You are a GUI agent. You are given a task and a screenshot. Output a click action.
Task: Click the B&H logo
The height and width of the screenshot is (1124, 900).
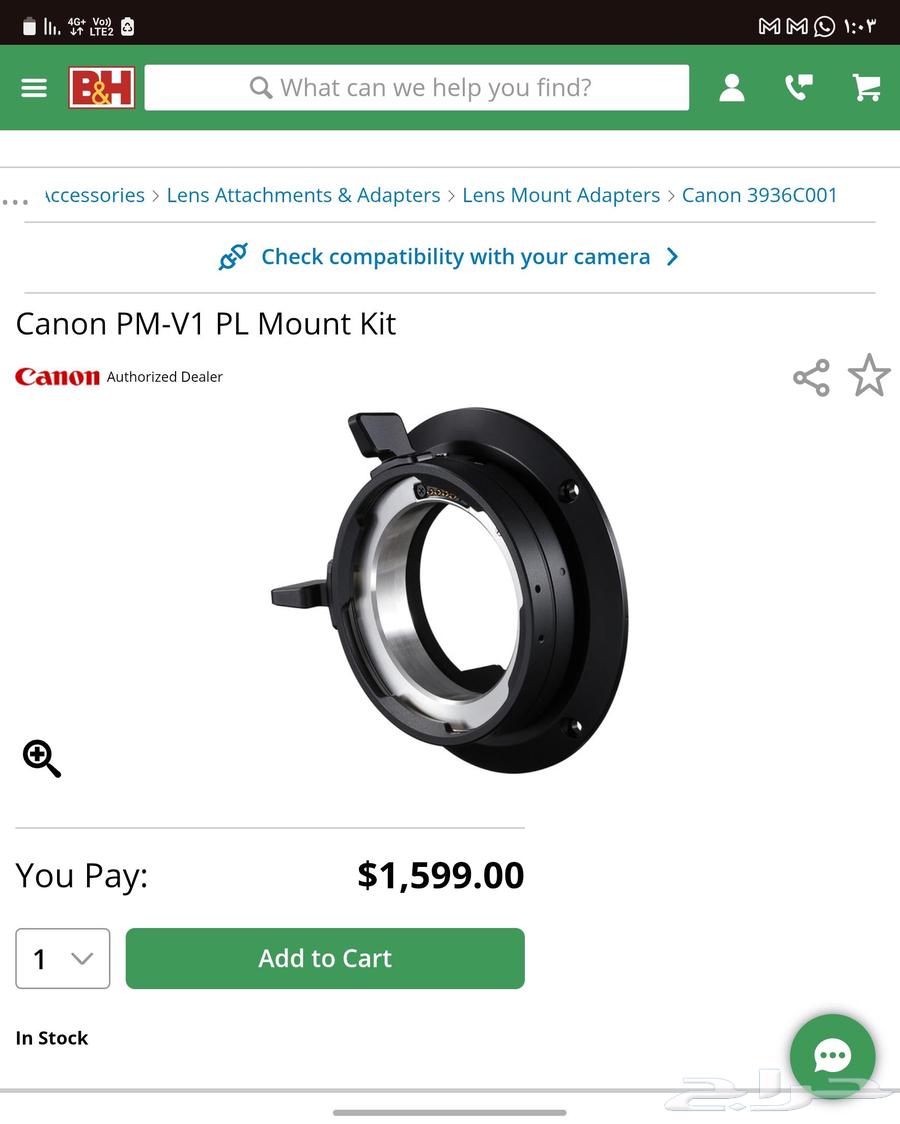click(100, 87)
